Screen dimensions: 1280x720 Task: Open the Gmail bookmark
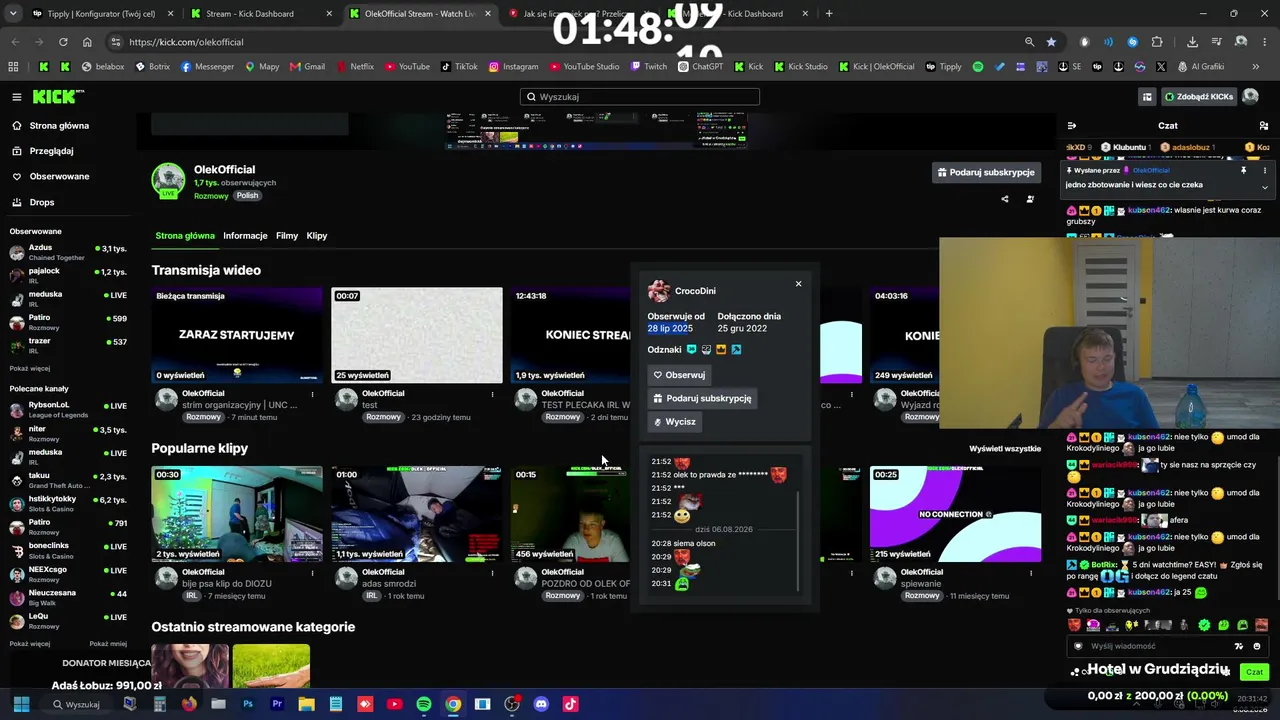(x=307, y=67)
